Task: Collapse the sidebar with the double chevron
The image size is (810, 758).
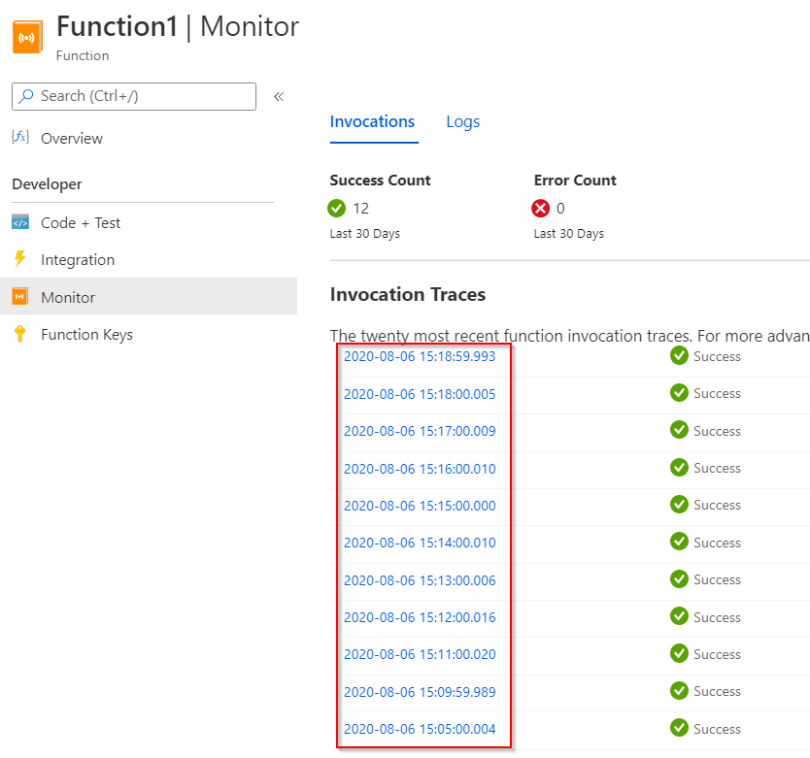Action: point(279,97)
